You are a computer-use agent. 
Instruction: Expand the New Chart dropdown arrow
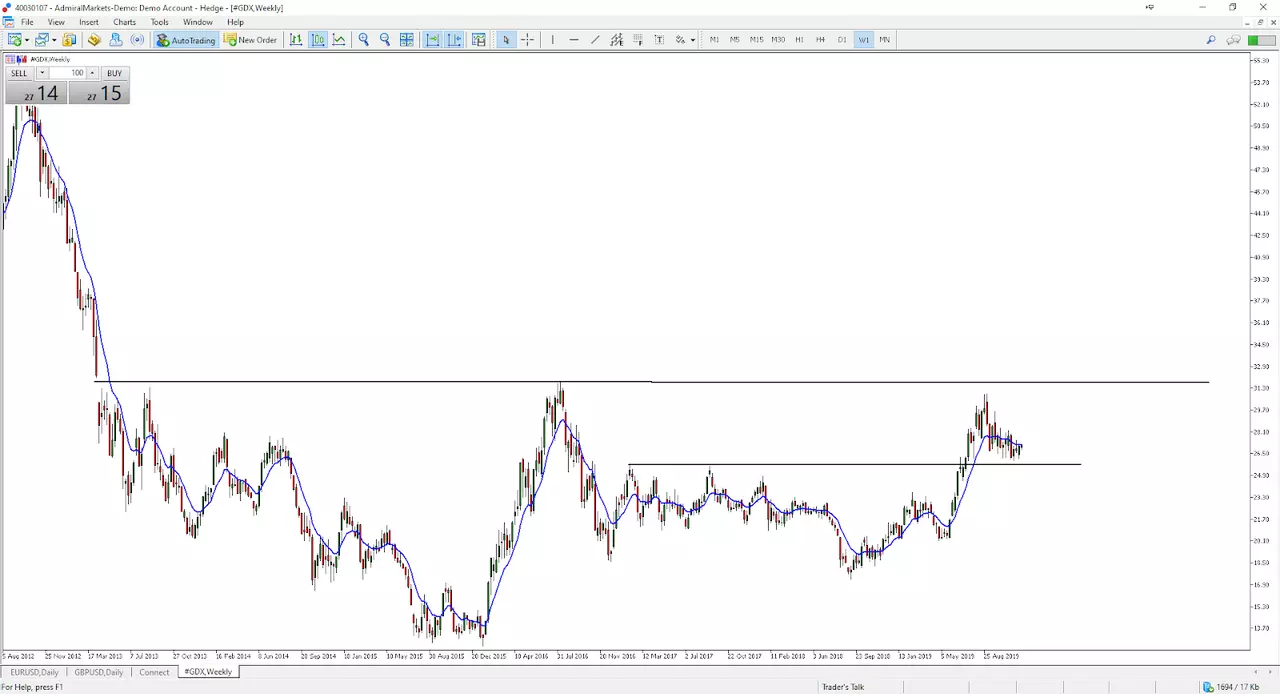26,40
